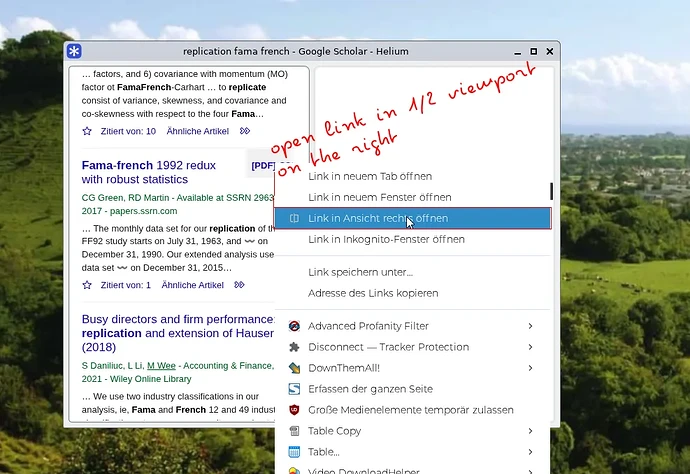
Task: Click the DownThemAll! icon
Action: click(294, 368)
